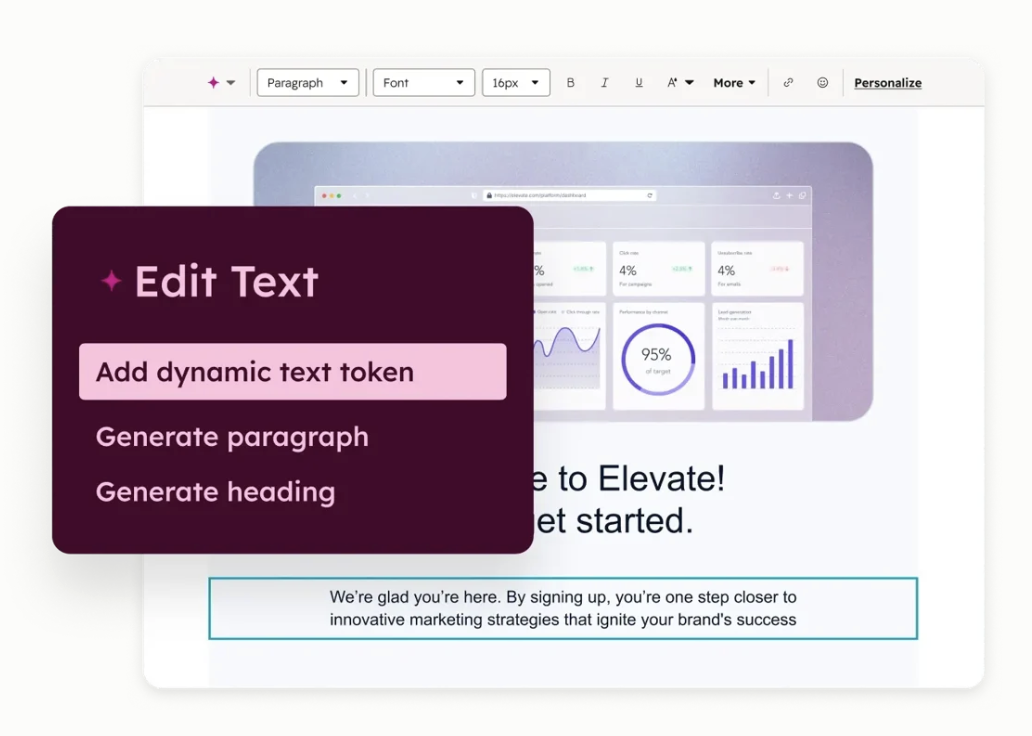The image size is (1032, 736).
Task: Insert a link with the link icon
Action: [x=788, y=83]
